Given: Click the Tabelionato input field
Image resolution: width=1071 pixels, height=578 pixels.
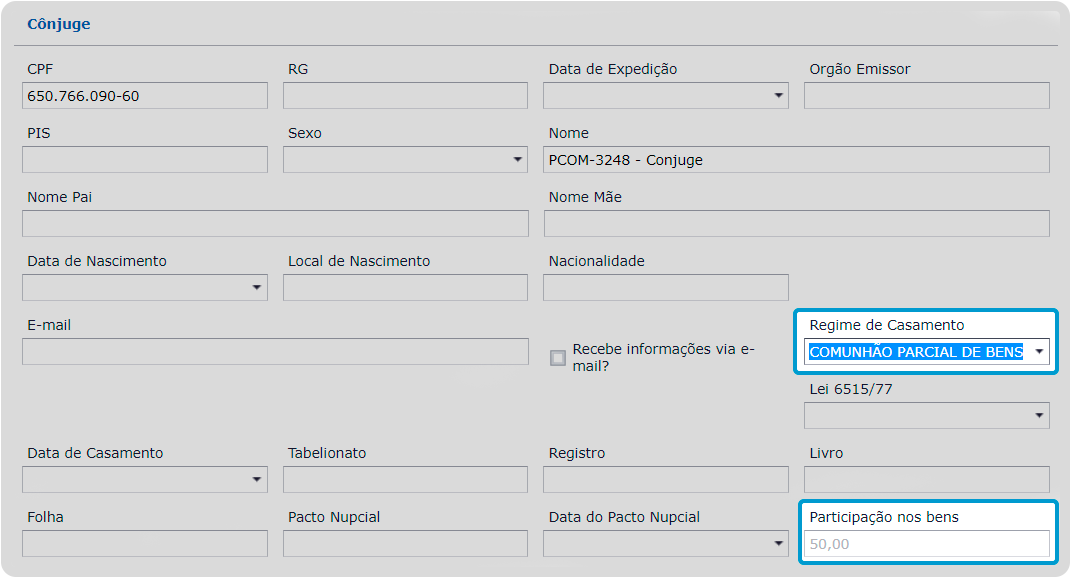Looking at the screenshot, I should click(405, 480).
